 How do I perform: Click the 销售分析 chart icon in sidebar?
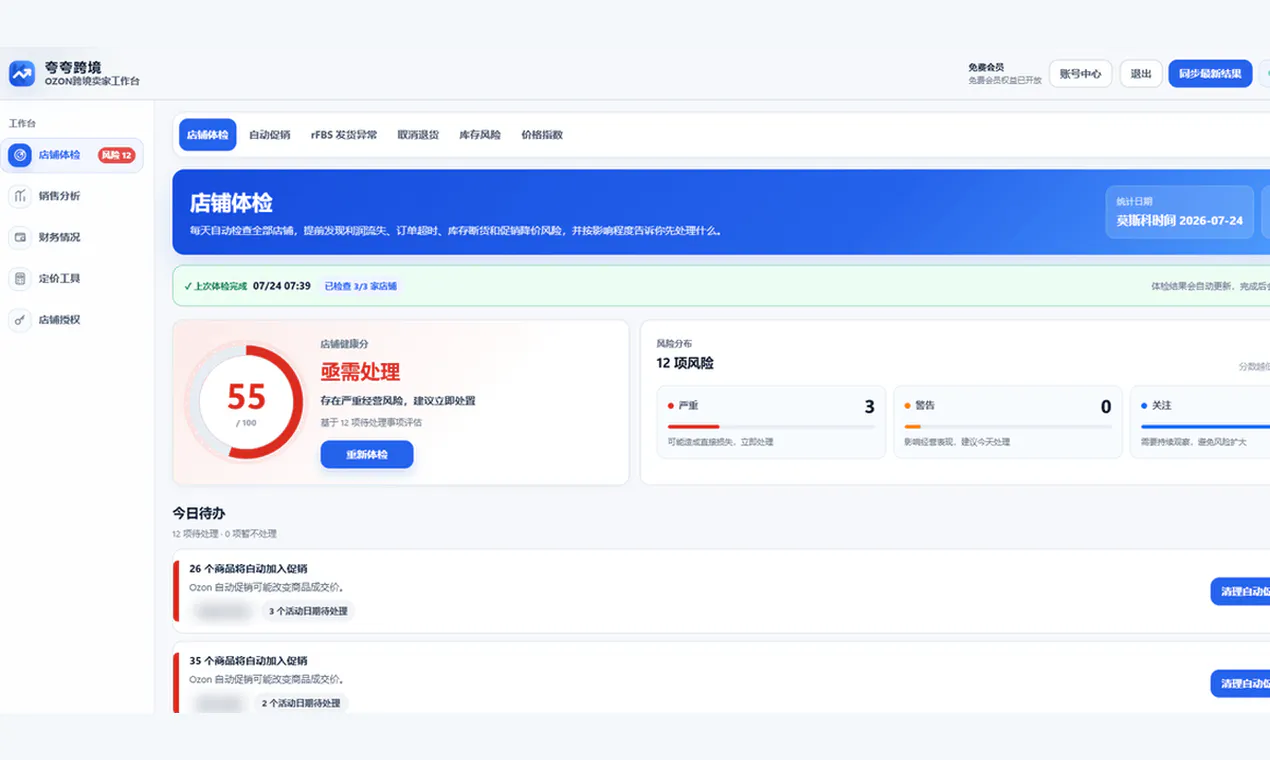click(19, 196)
